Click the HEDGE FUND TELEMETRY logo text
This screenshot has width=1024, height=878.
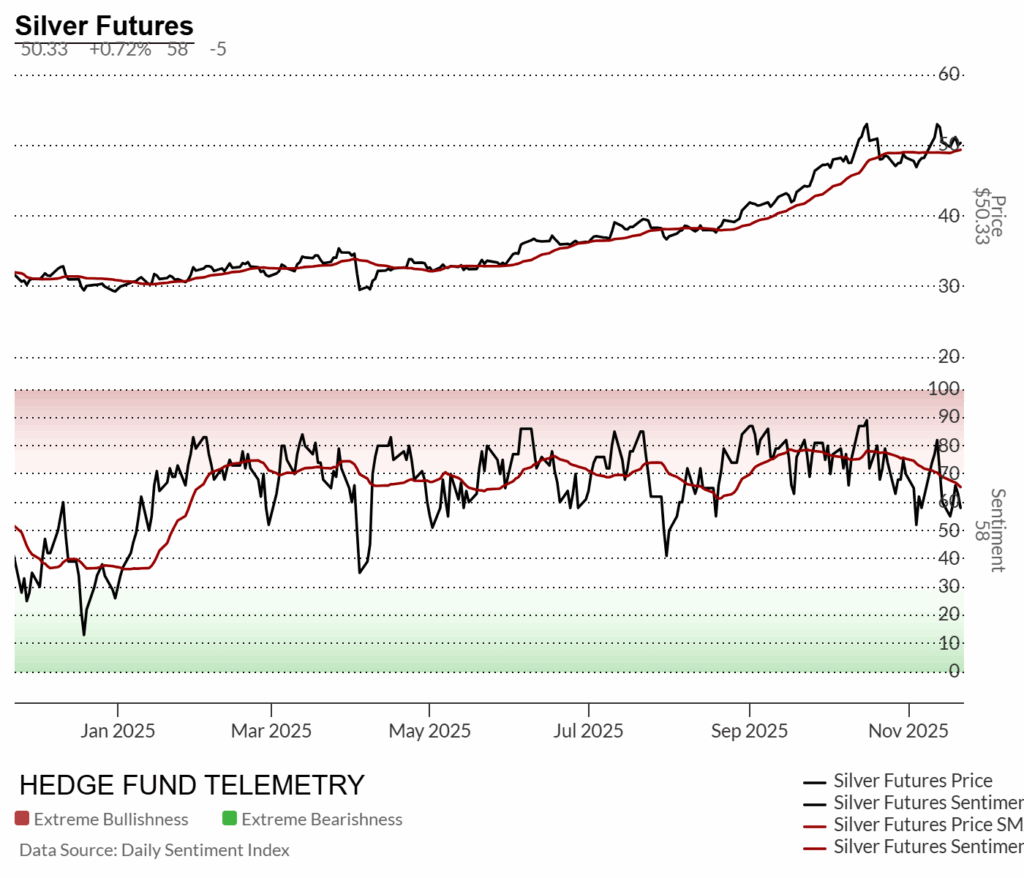tap(192, 785)
